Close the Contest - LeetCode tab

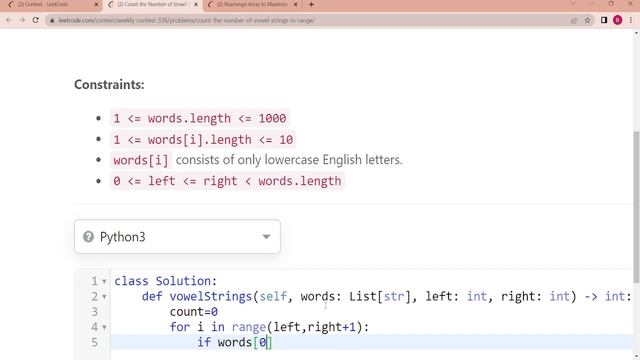(96, 4)
